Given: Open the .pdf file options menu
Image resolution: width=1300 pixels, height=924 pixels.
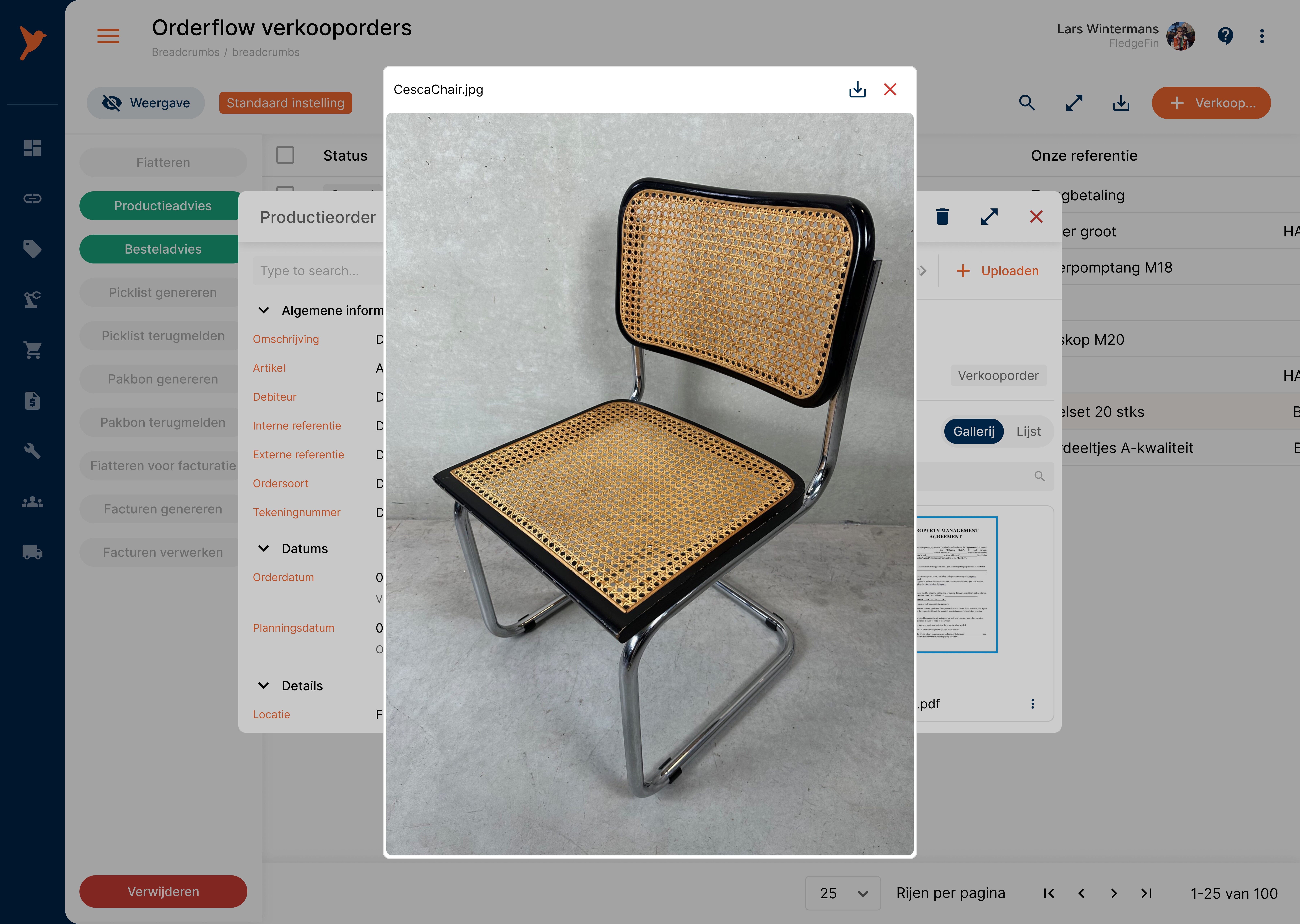Looking at the screenshot, I should click(x=1032, y=704).
